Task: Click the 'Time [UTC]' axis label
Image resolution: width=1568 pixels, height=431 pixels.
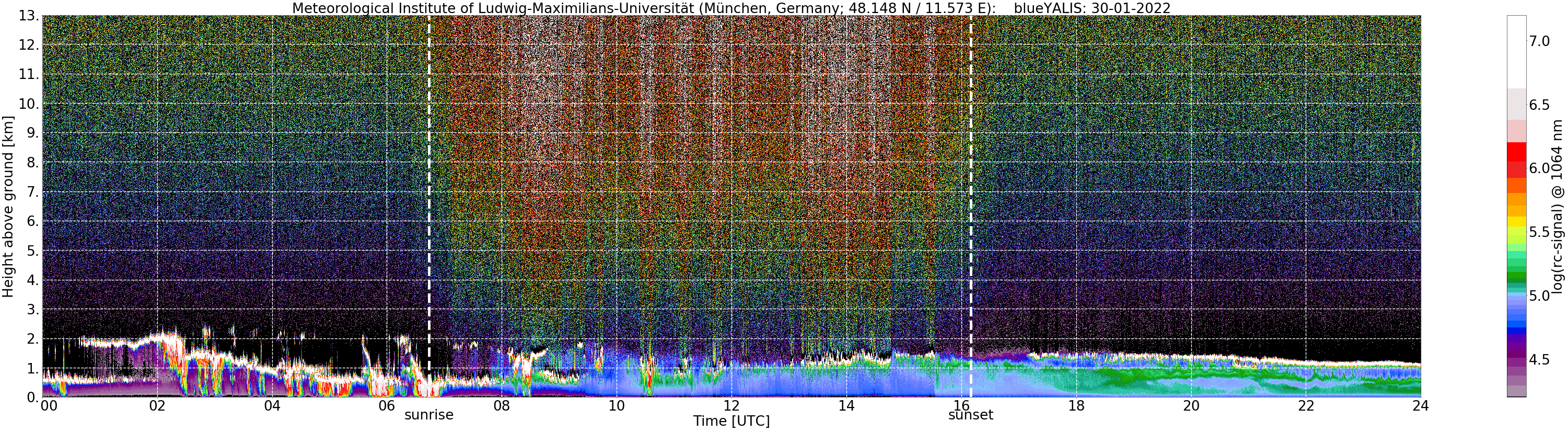Action: [x=731, y=421]
